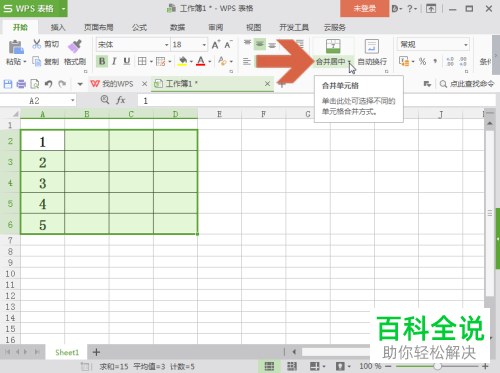Viewport: 500px width, 373px height.
Task: Expand the paste 粘贴 options arrow
Action: pos(25,62)
